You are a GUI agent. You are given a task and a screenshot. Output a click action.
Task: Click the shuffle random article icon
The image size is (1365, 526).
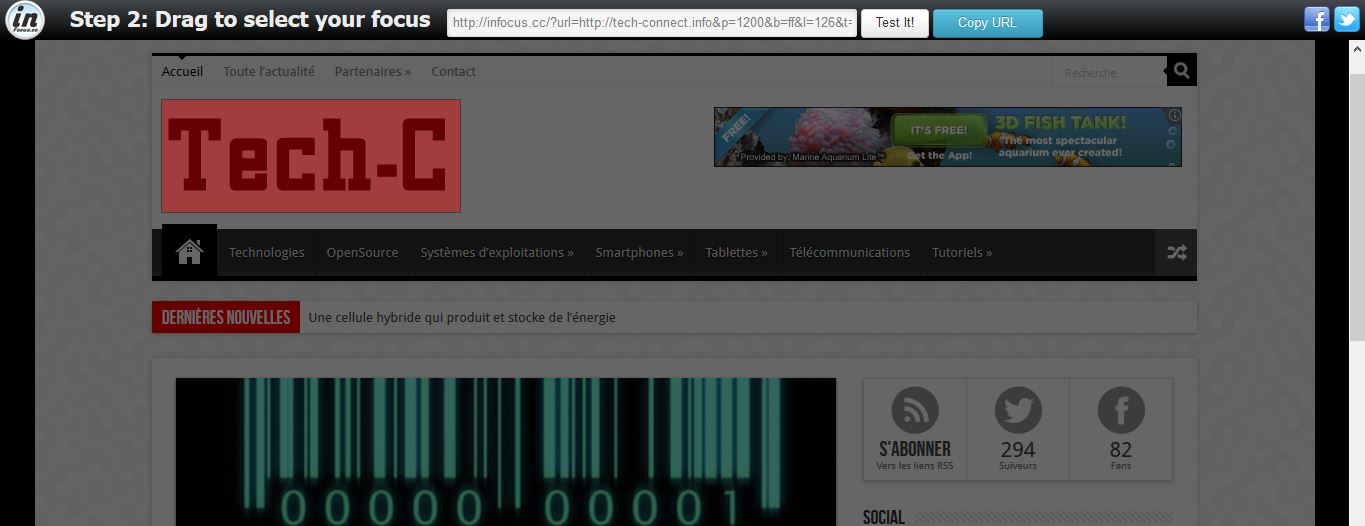coord(1176,253)
